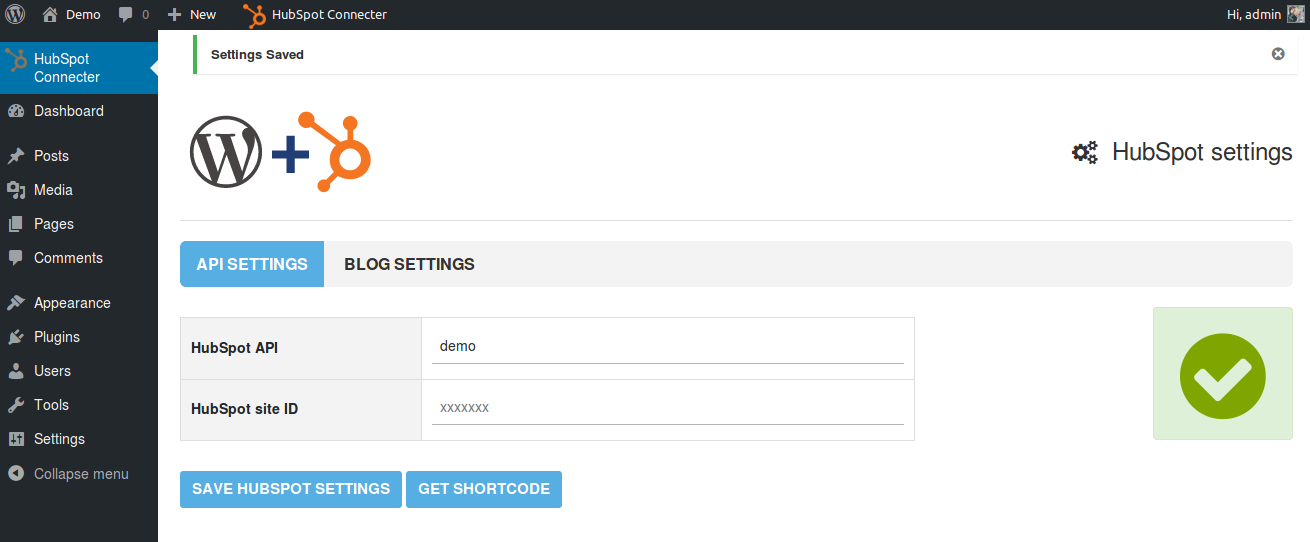Click the HubSpot API input field
The height and width of the screenshot is (542, 1310).
click(668, 346)
